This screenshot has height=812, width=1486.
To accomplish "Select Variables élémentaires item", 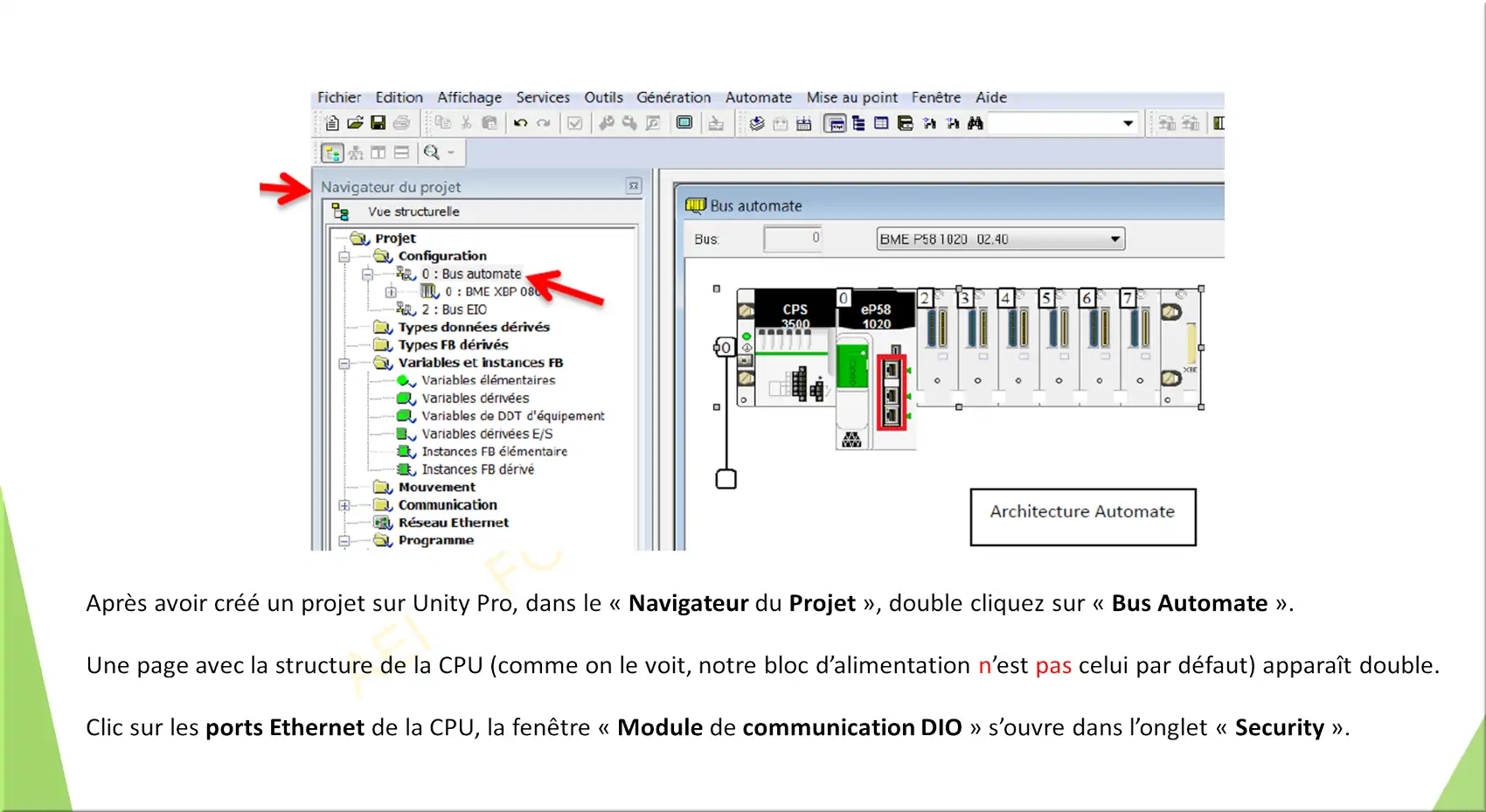I will pos(489,381).
